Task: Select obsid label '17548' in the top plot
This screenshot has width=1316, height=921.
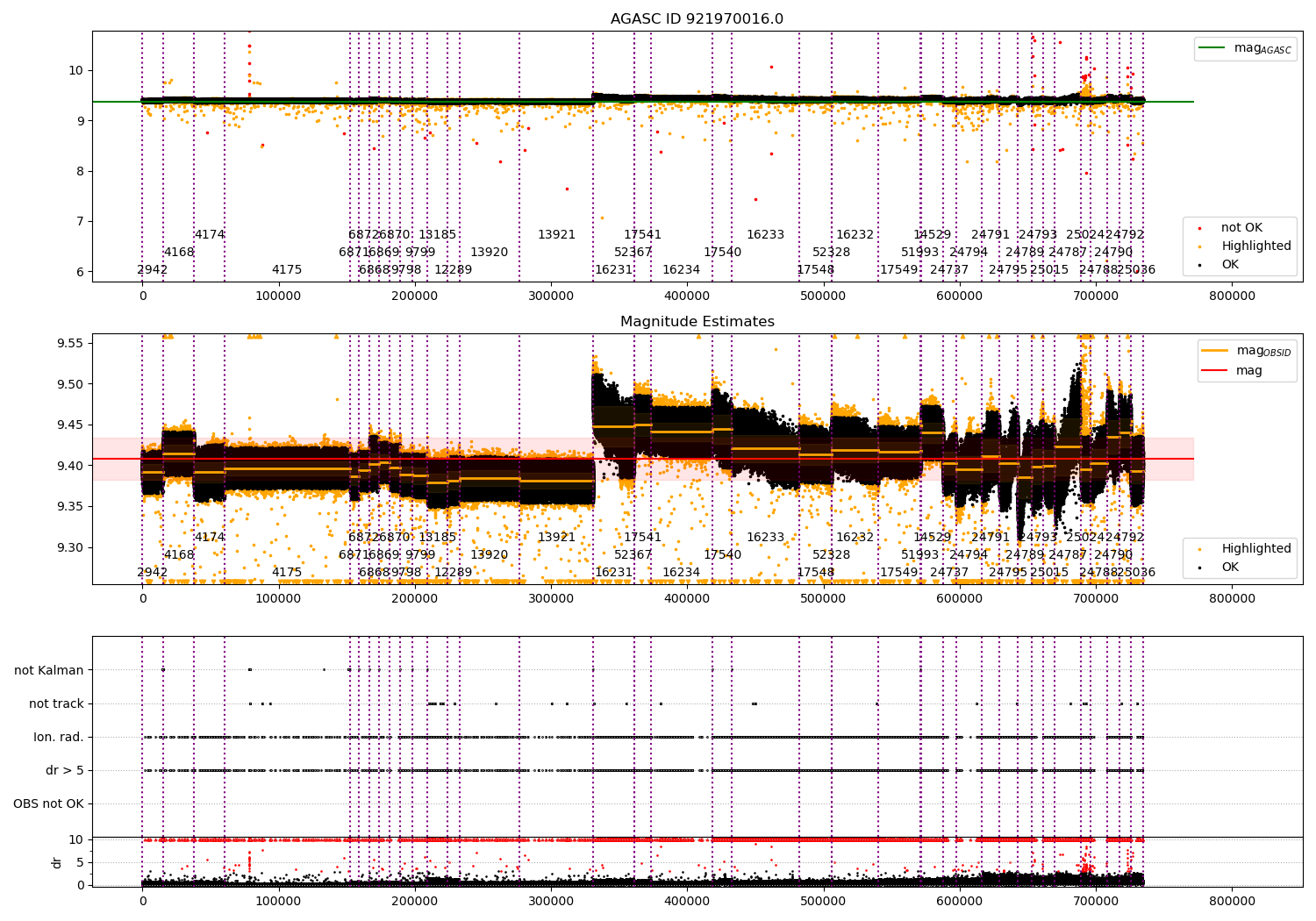Action: pos(816,270)
